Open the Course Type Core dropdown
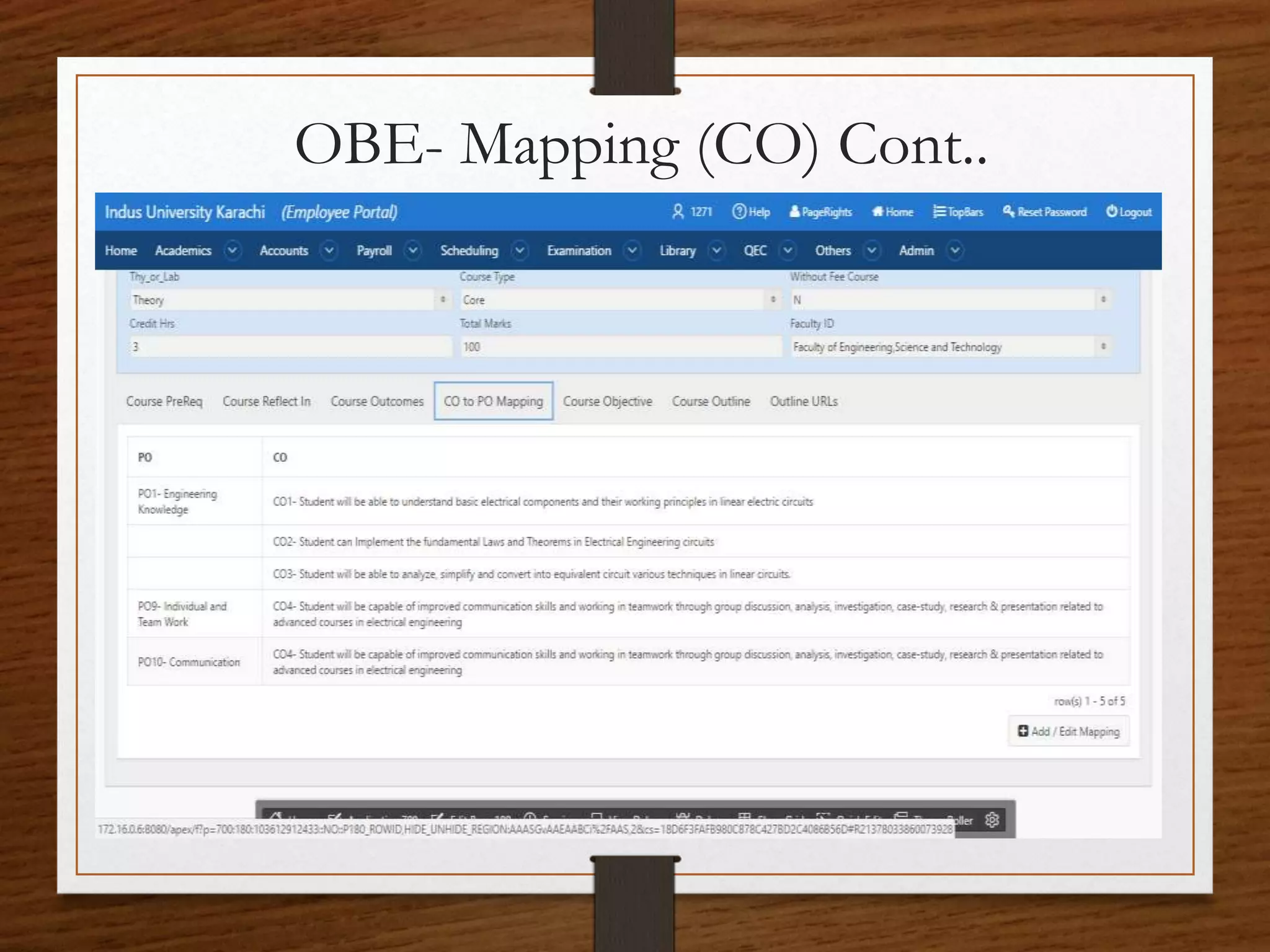Viewport: 1270px width, 952px height. tap(621, 300)
